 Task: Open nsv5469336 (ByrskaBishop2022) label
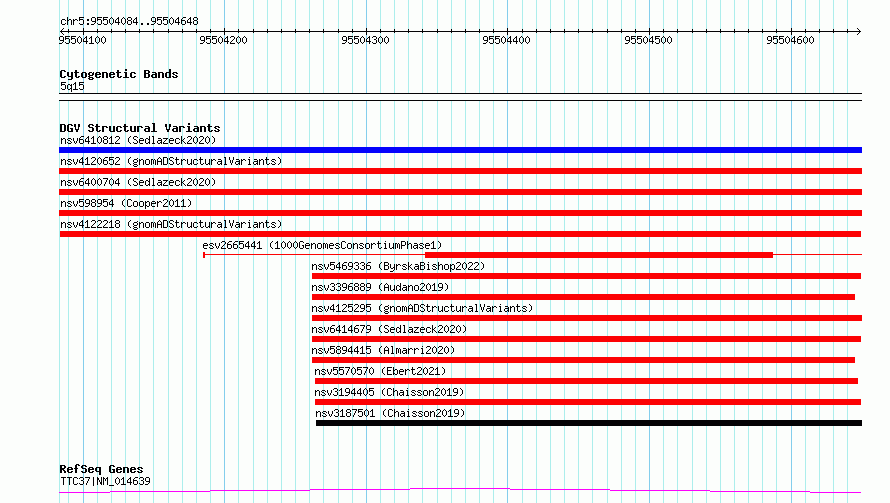pos(398,266)
